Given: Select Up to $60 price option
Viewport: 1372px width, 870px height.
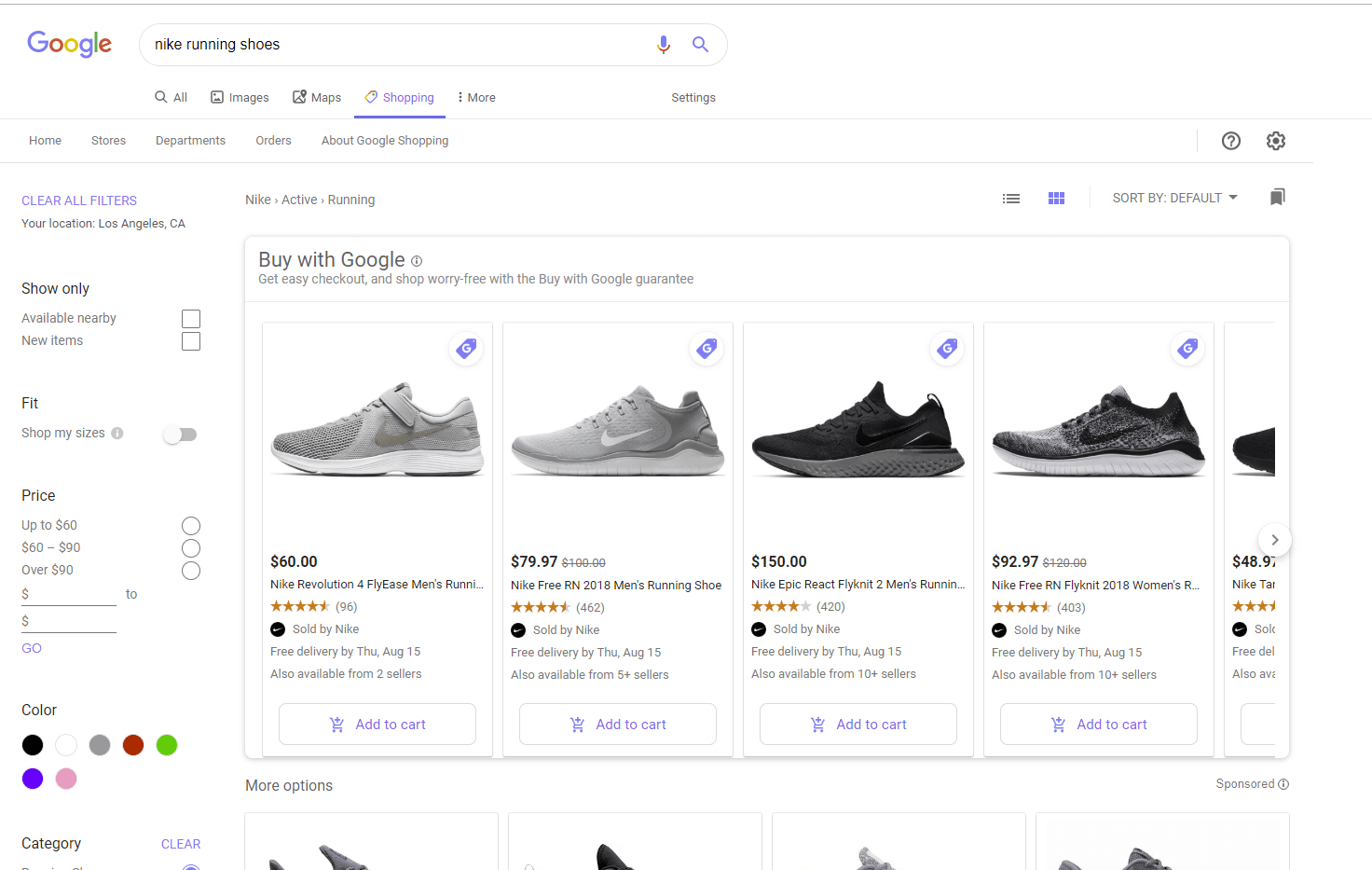Looking at the screenshot, I should point(191,526).
